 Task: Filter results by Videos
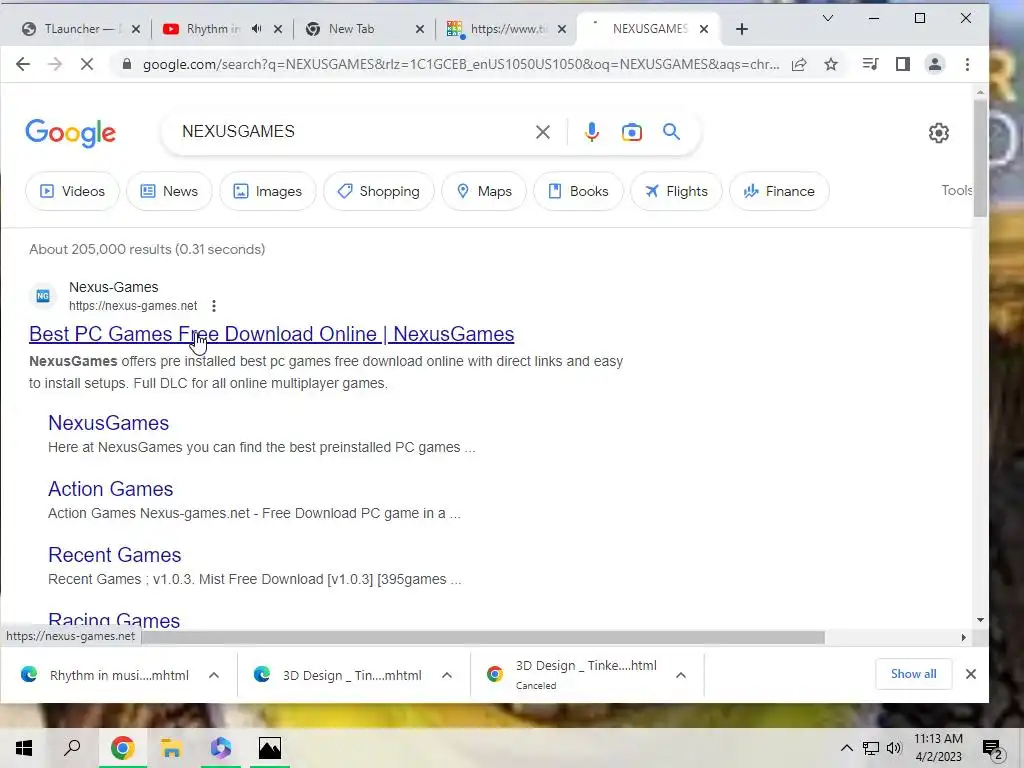coord(72,191)
